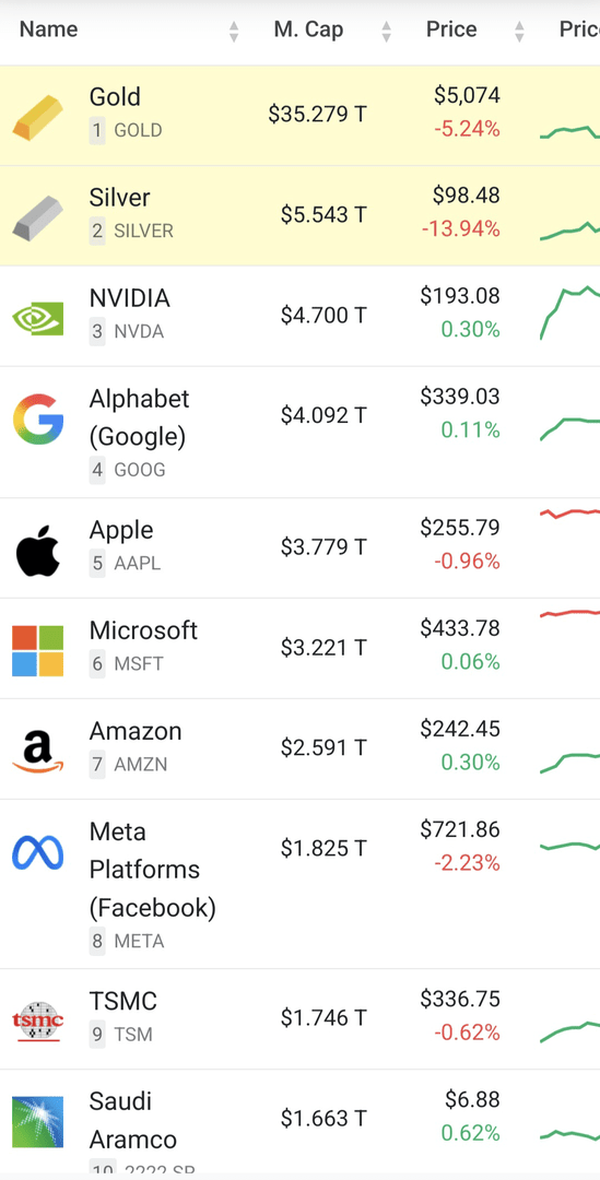Click Apple's red price trend chart
Image resolution: width=600 pixels, height=1180 pixels.
570,513
